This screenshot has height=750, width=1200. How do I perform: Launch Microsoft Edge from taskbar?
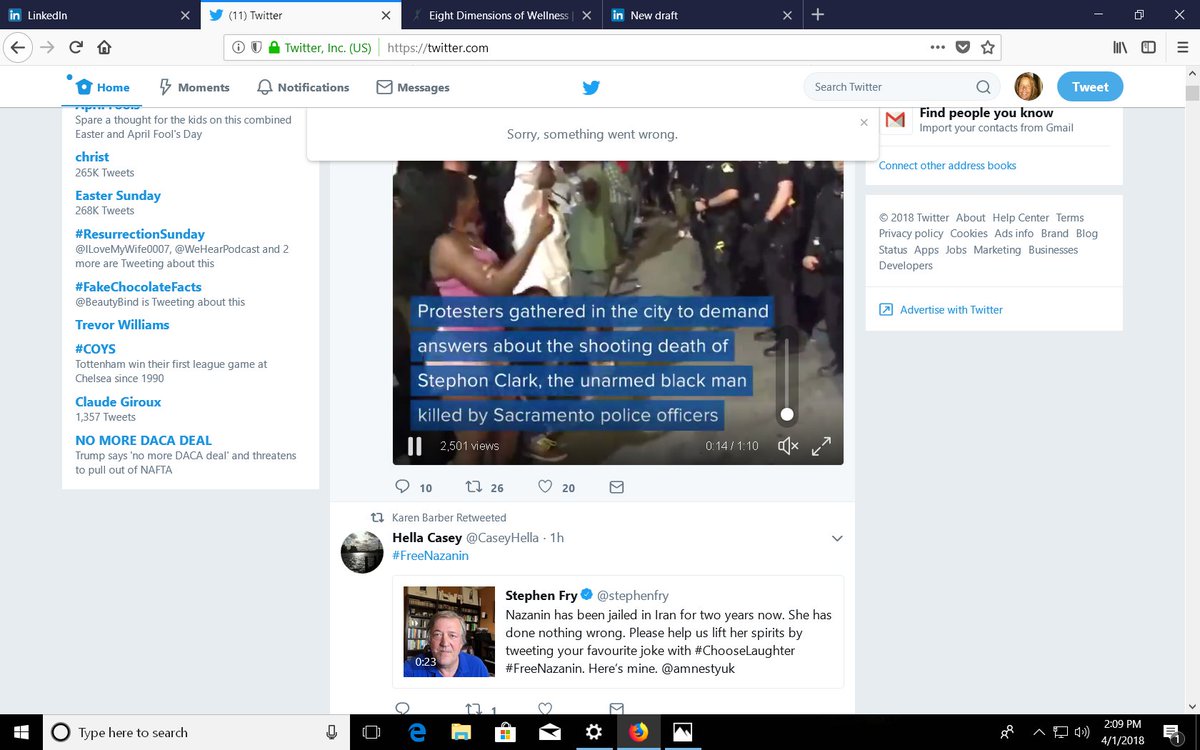(x=417, y=732)
